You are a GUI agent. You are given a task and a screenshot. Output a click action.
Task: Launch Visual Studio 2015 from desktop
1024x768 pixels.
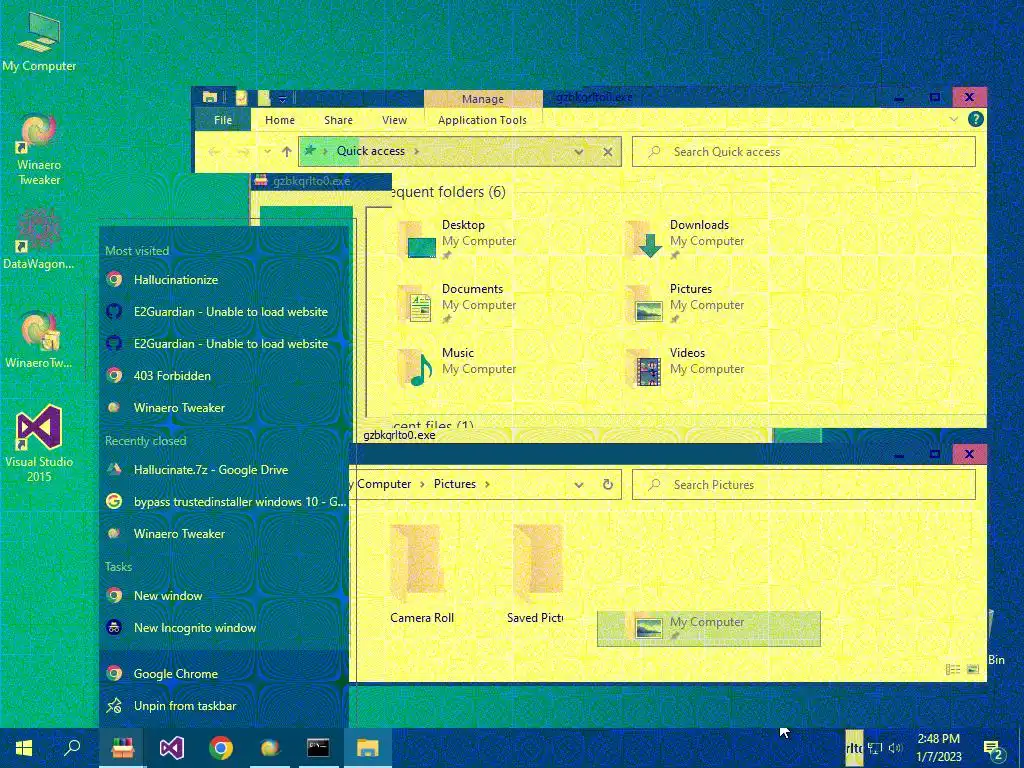tap(39, 443)
